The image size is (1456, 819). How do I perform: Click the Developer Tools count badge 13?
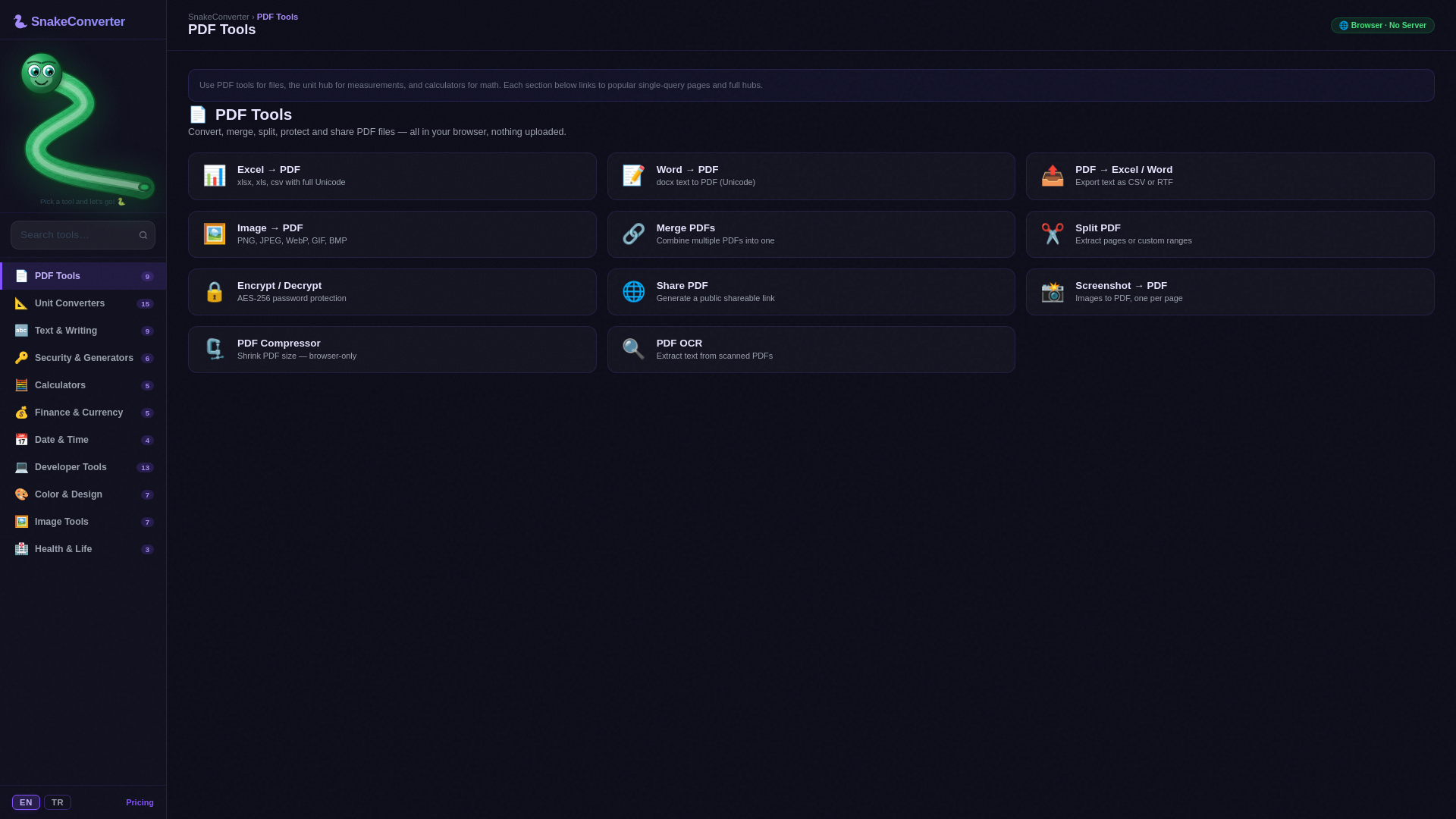145,468
